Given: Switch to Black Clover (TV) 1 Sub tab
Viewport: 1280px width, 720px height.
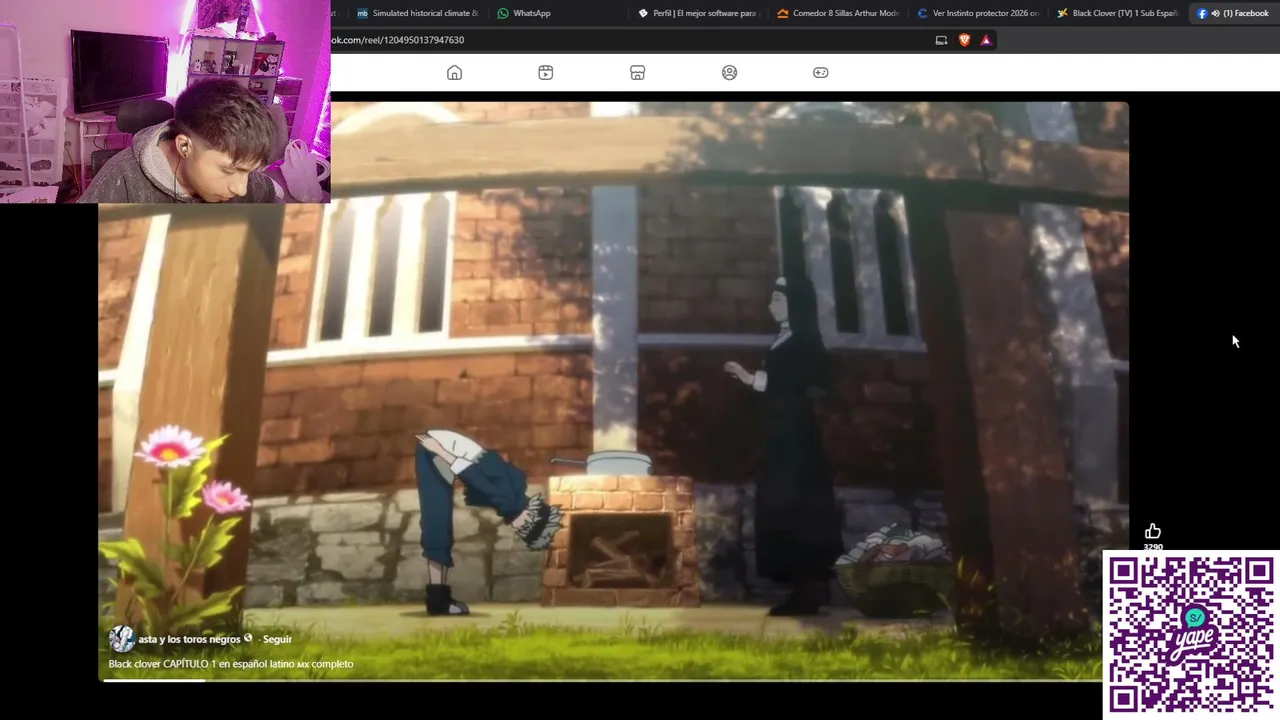Looking at the screenshot, I should coord(1118,13).
